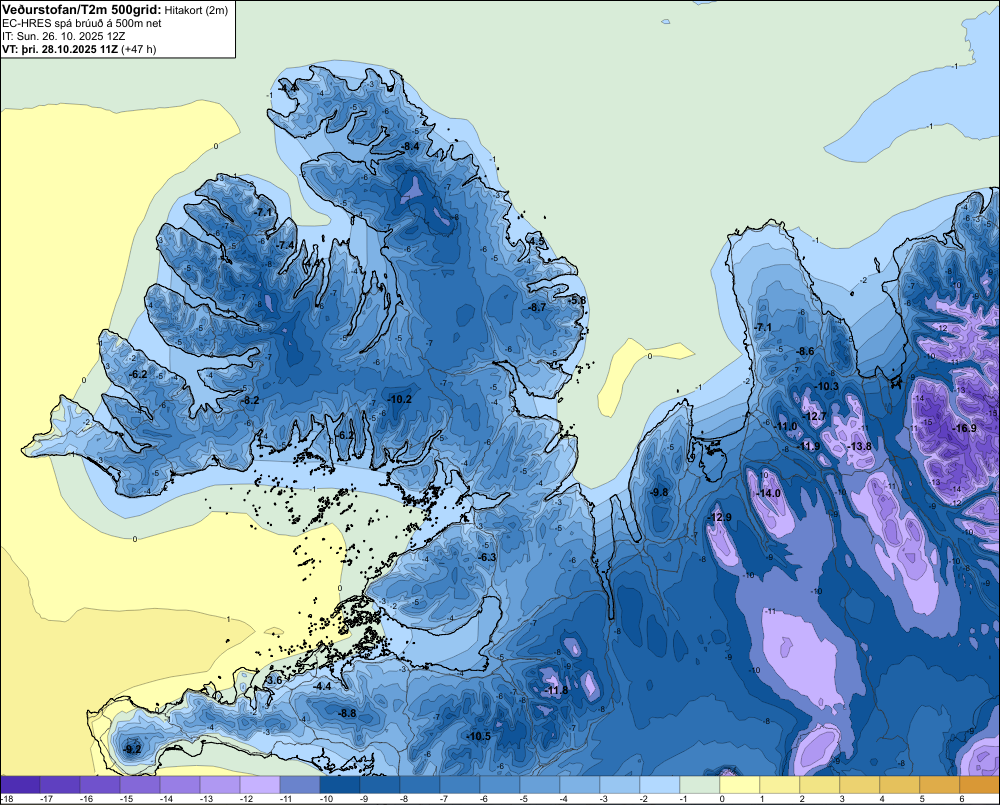Image resolution: width=1000 pixels, height=805 pixels.
Task: Select the lilac legend swatch between -12 and -11
Action: (260, 785)
